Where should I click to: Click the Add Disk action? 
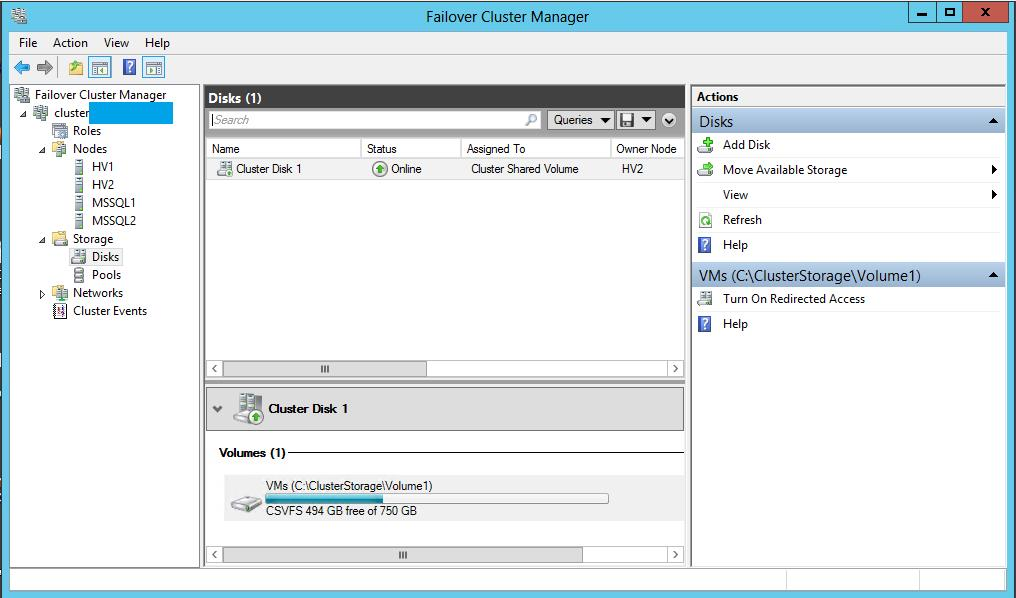[746, 145]
